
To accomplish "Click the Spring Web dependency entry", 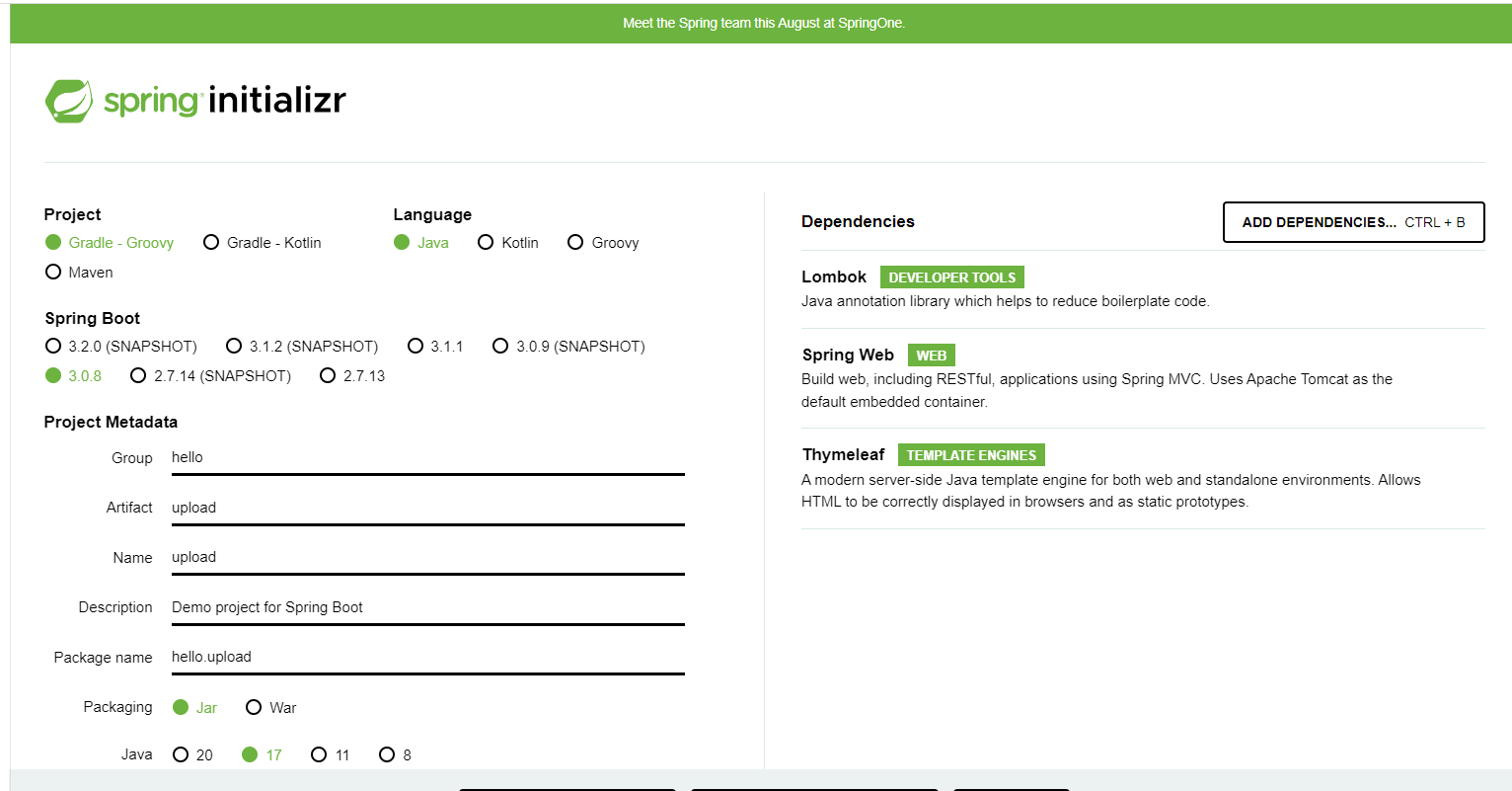I will [1143, 378].
